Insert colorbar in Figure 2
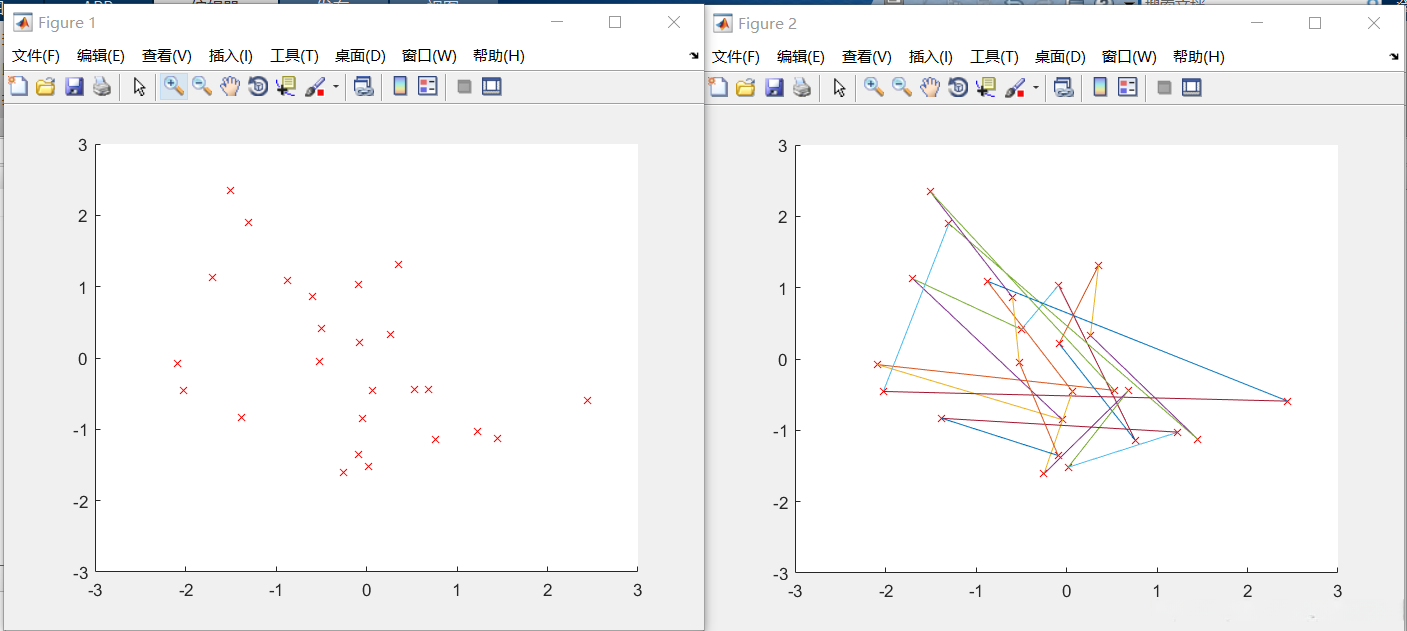Viewport: 1407px width, 631px height. click(x=1100, y=88)
